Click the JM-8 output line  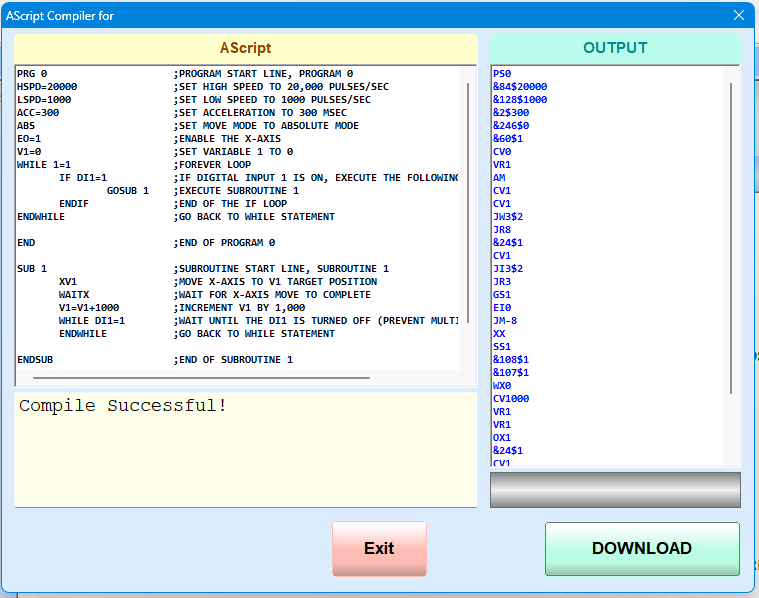pos(505,321)
